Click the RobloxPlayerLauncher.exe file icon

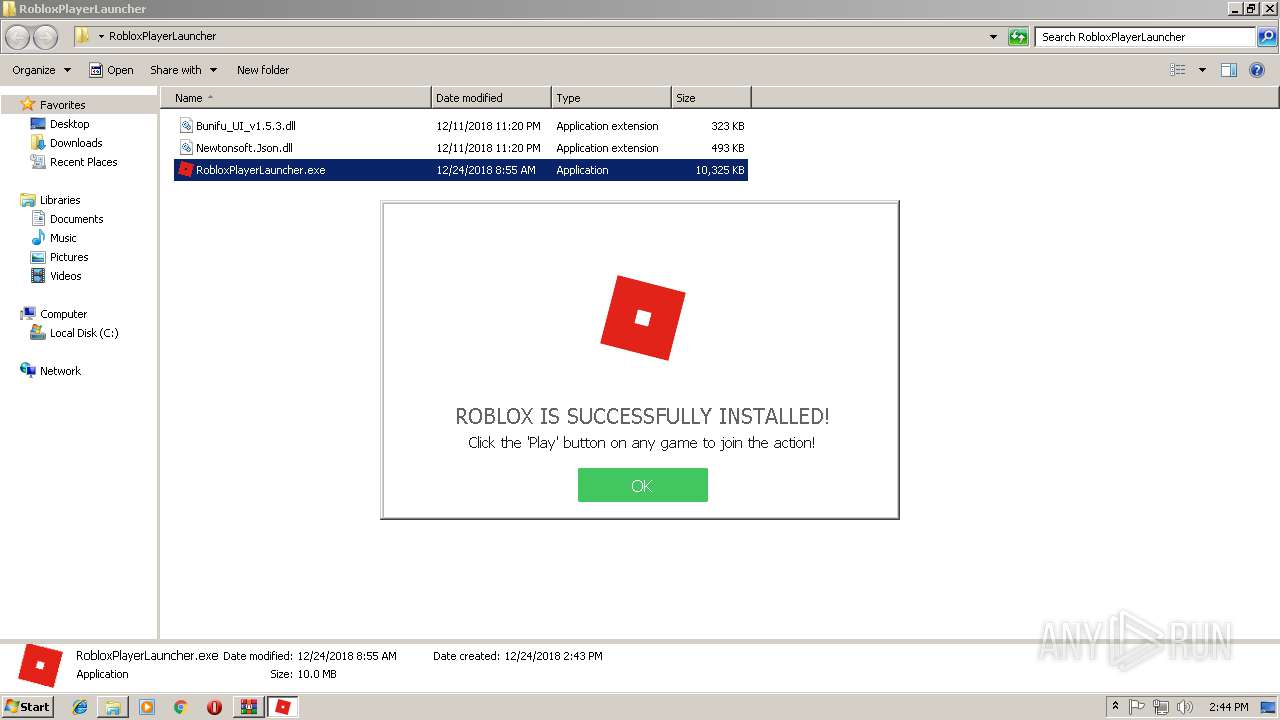click(x=185, y=170)
